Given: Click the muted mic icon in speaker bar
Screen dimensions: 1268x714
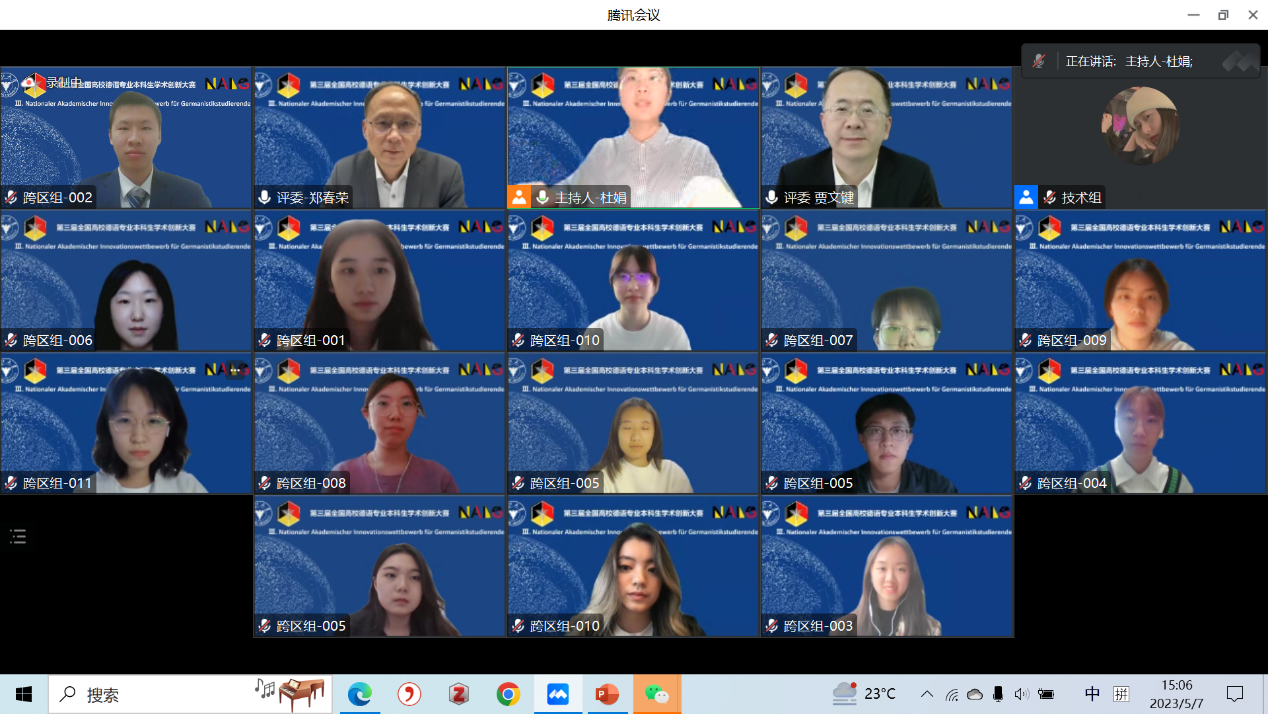Looking at the screenshot, I should pyautogui.click(x=1040, y=61).
